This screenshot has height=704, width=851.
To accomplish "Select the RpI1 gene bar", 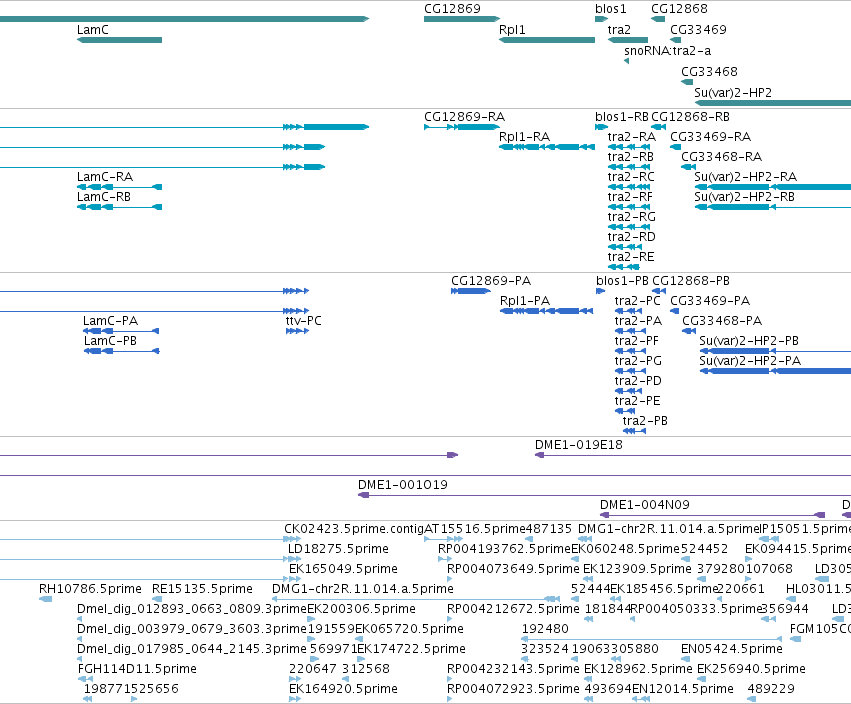I will [x=547, y=40].
